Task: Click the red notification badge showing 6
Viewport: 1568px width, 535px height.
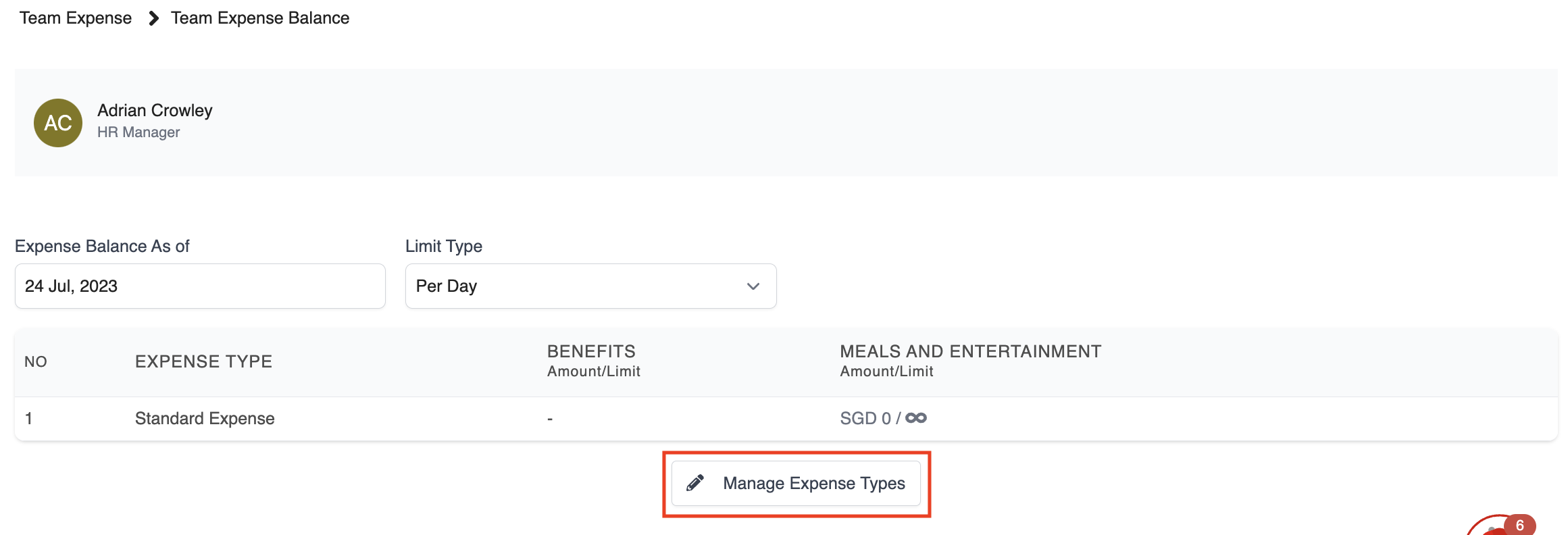Action: coord(1519,525)
